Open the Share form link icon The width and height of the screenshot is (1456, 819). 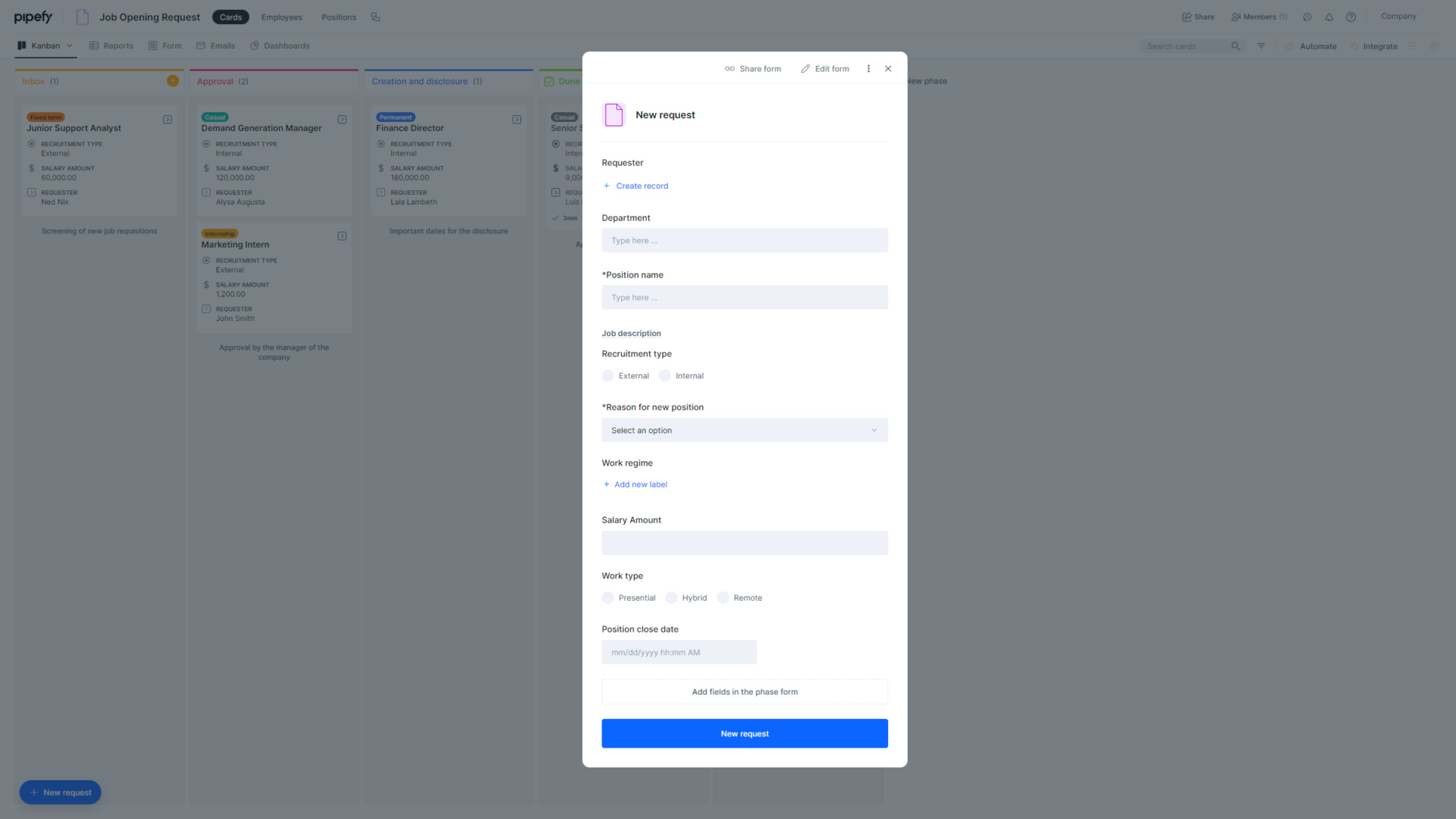point(730,68)
